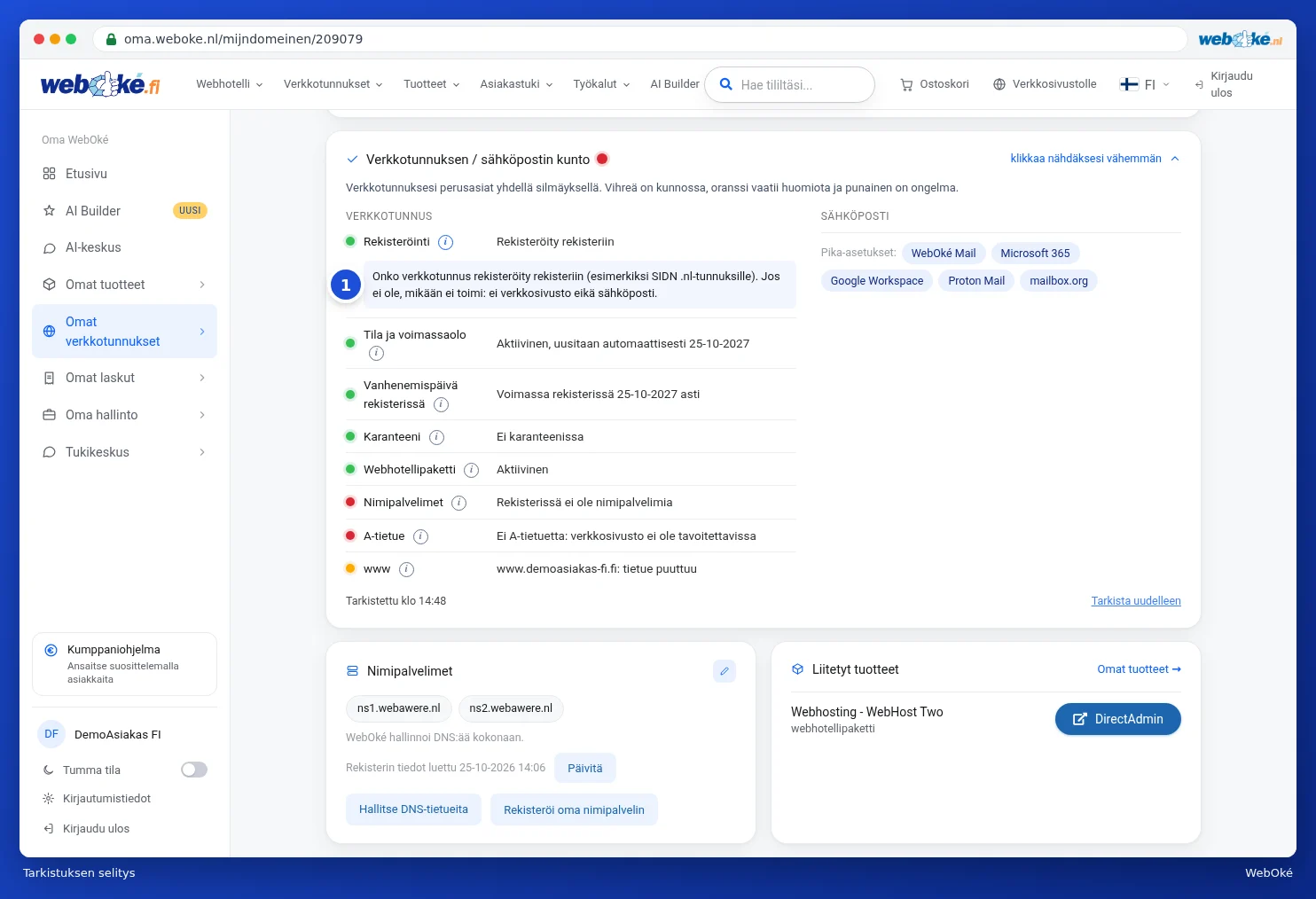The width and height of the screenshot is (1316, 899).
Task: Open Tukikeskus in sidebar
Action: click(x=124, y=452)
